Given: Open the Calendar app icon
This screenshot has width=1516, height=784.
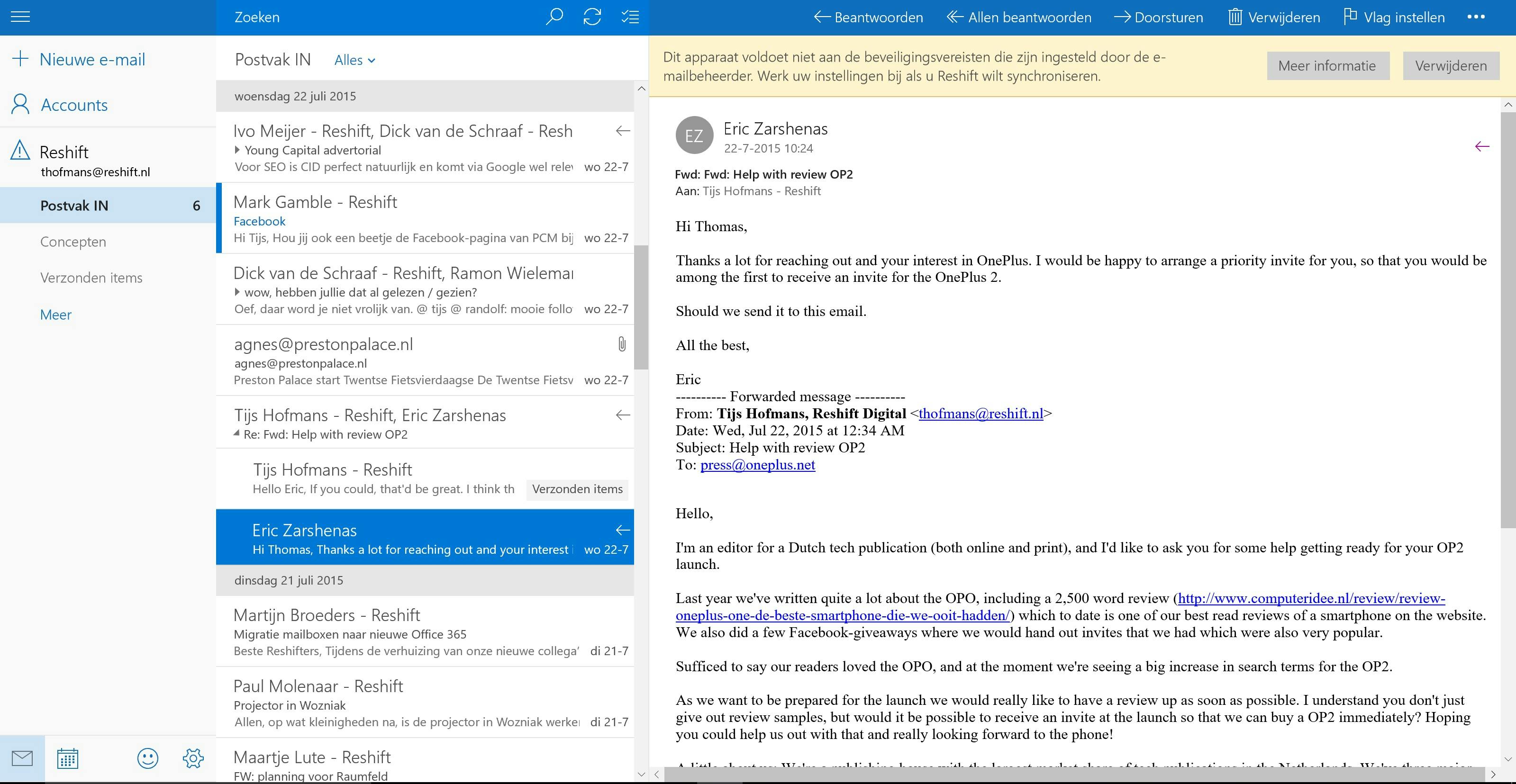Looking at the screenshot, I should pos(68,759).
